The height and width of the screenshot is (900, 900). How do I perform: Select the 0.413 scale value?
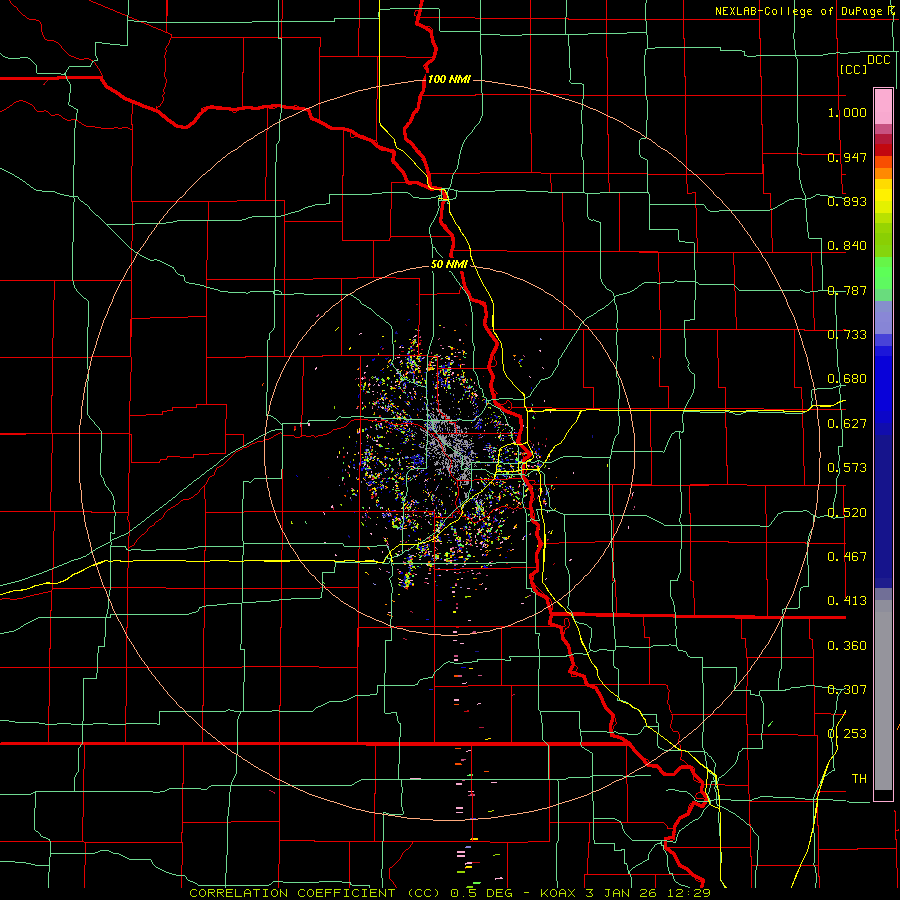point(847,601)
